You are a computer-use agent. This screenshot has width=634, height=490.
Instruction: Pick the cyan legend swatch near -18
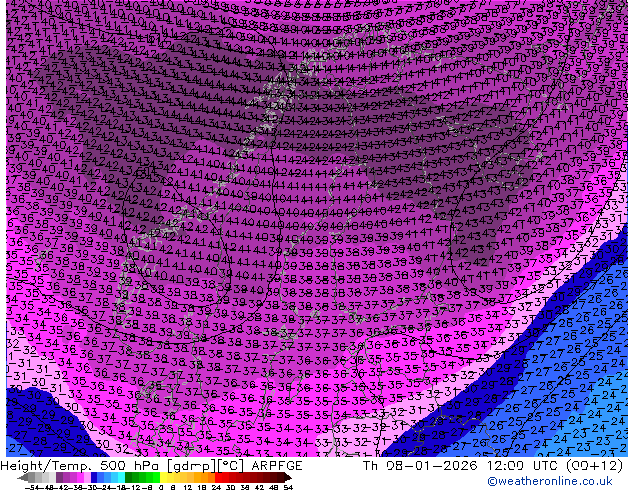[x=121, y=478]
